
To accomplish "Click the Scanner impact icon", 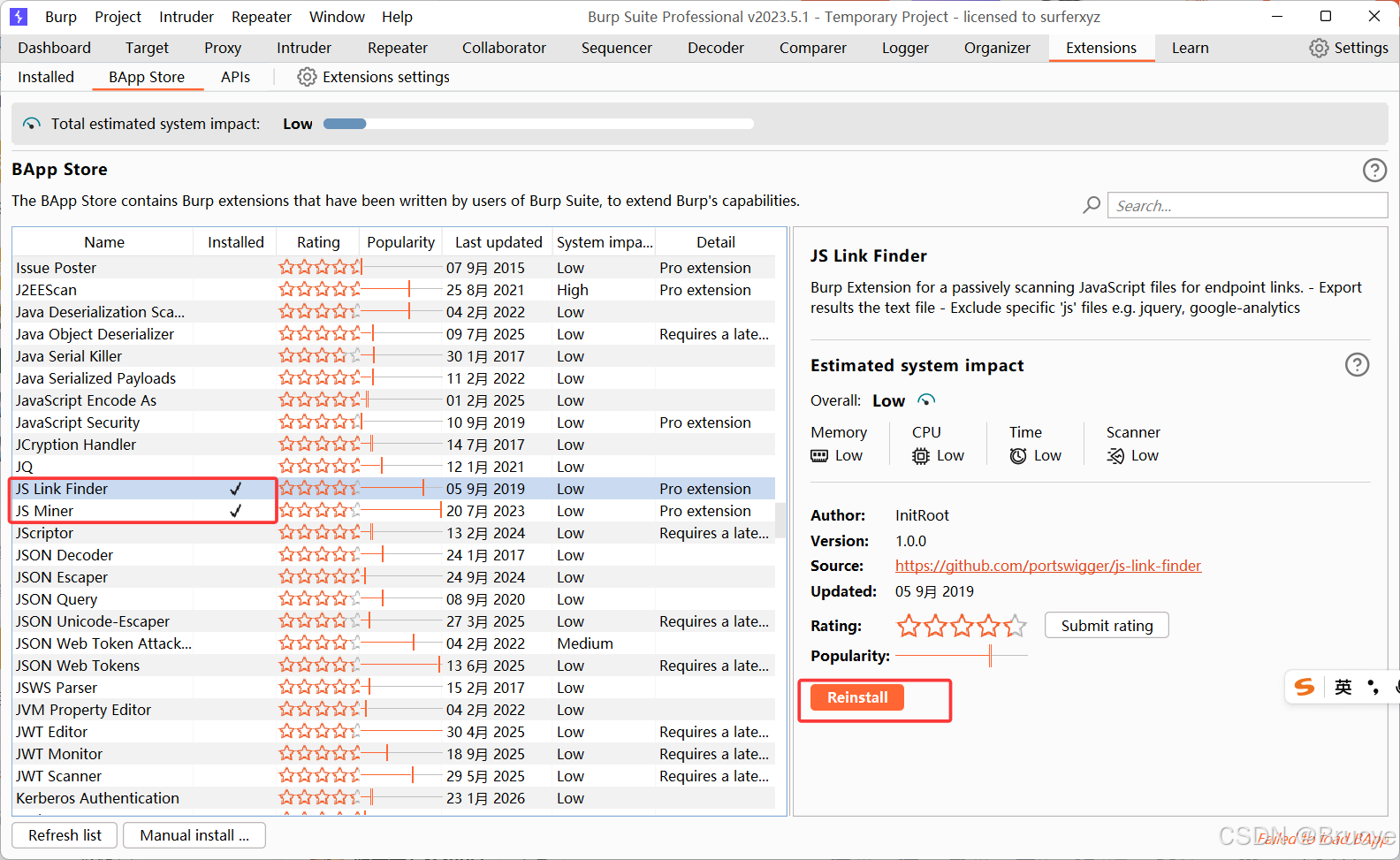I will tap(1115, 456).
